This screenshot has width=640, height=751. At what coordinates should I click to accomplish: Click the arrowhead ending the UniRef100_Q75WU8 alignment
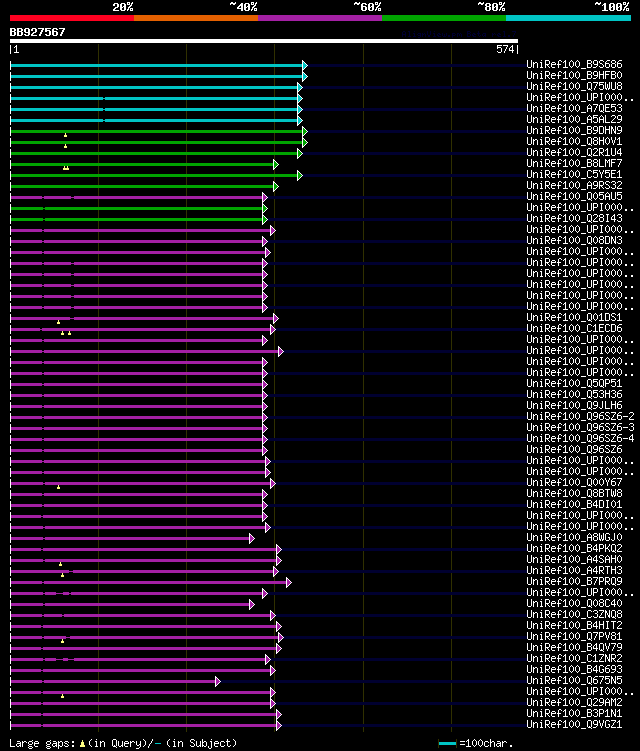point(300,87)
